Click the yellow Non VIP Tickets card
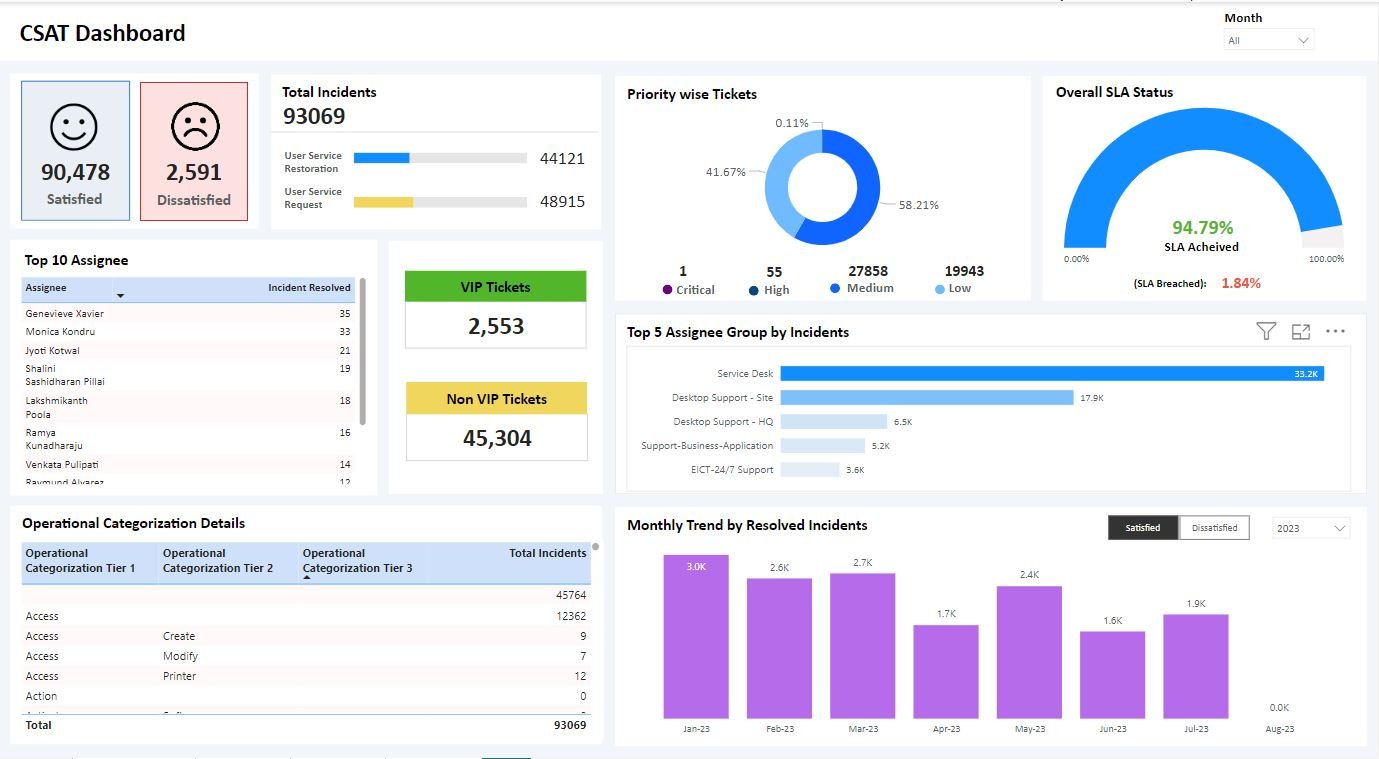Image resolution: width=1379 pixels, height=759 pixels. pyautogui.click(x=496, y=399)
